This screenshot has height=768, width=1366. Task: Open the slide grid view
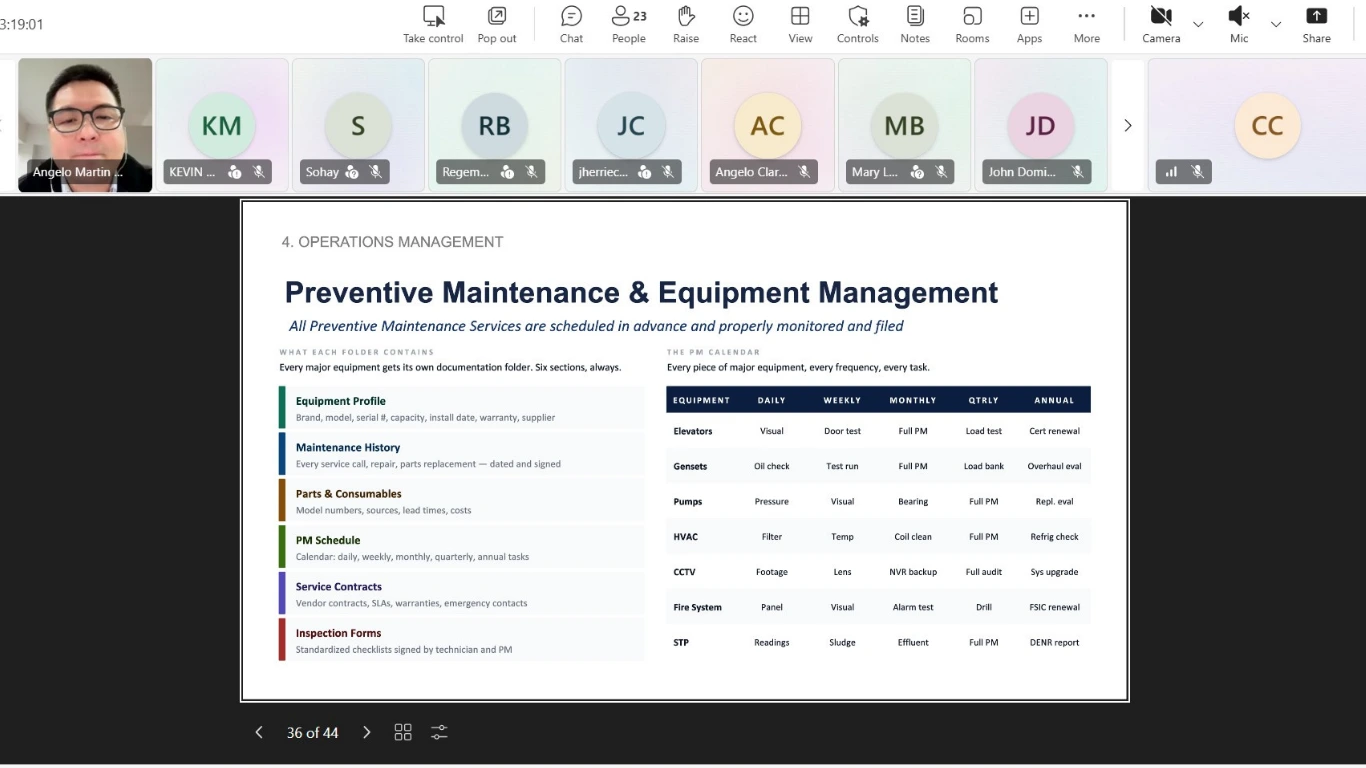tap(403, 732)
